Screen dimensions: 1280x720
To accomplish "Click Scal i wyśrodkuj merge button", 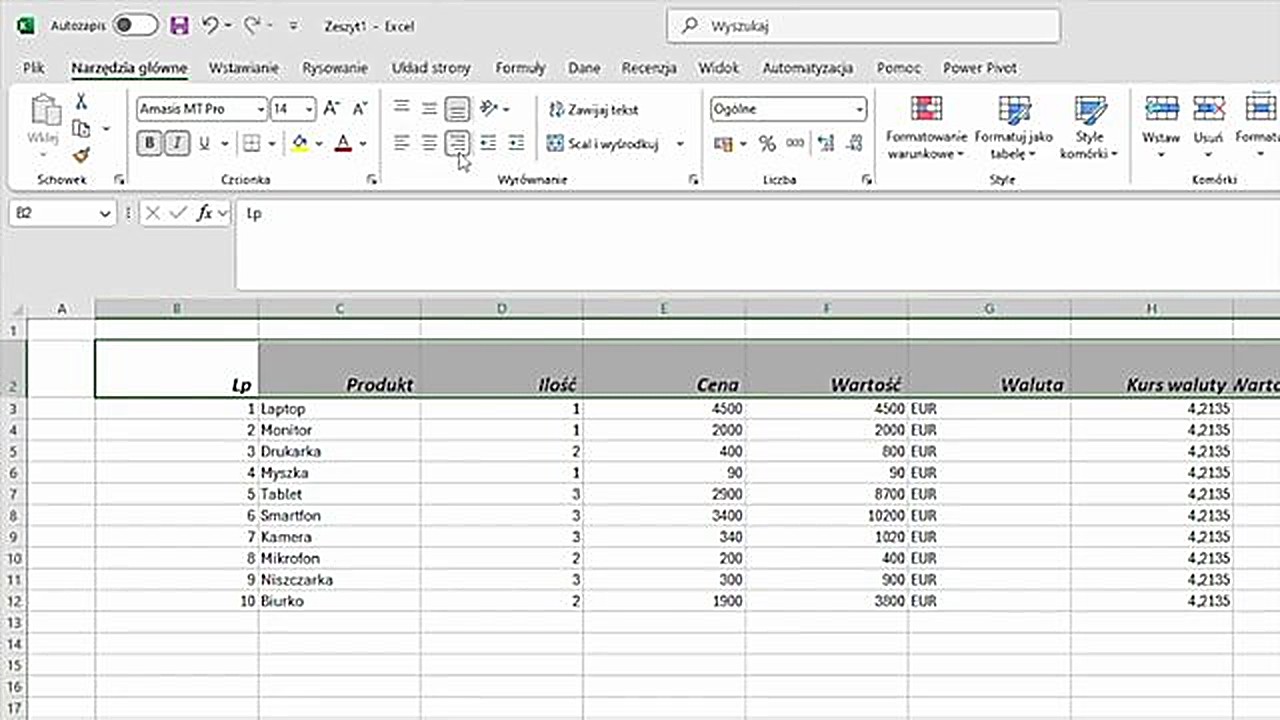I will point(604,144).
